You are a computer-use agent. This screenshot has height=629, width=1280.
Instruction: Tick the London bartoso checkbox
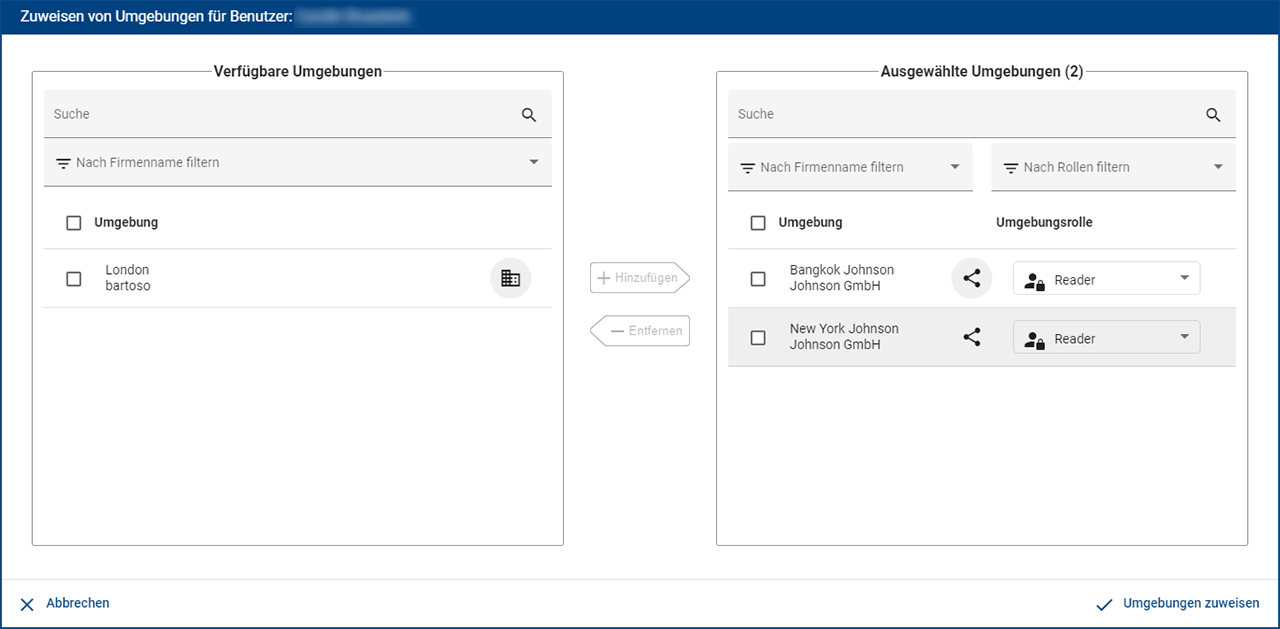coord(73,279)
